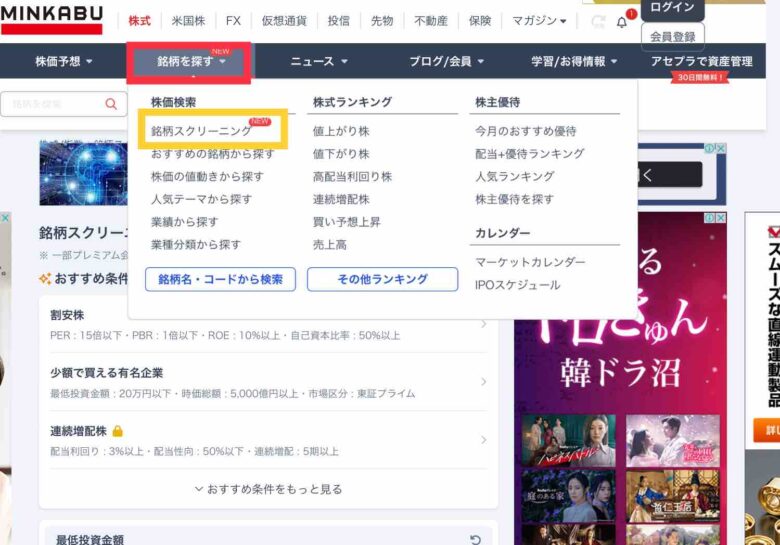Open the 人気ランキング link
The width and height of the screenshot is (780, 545).
coord(514,177)
